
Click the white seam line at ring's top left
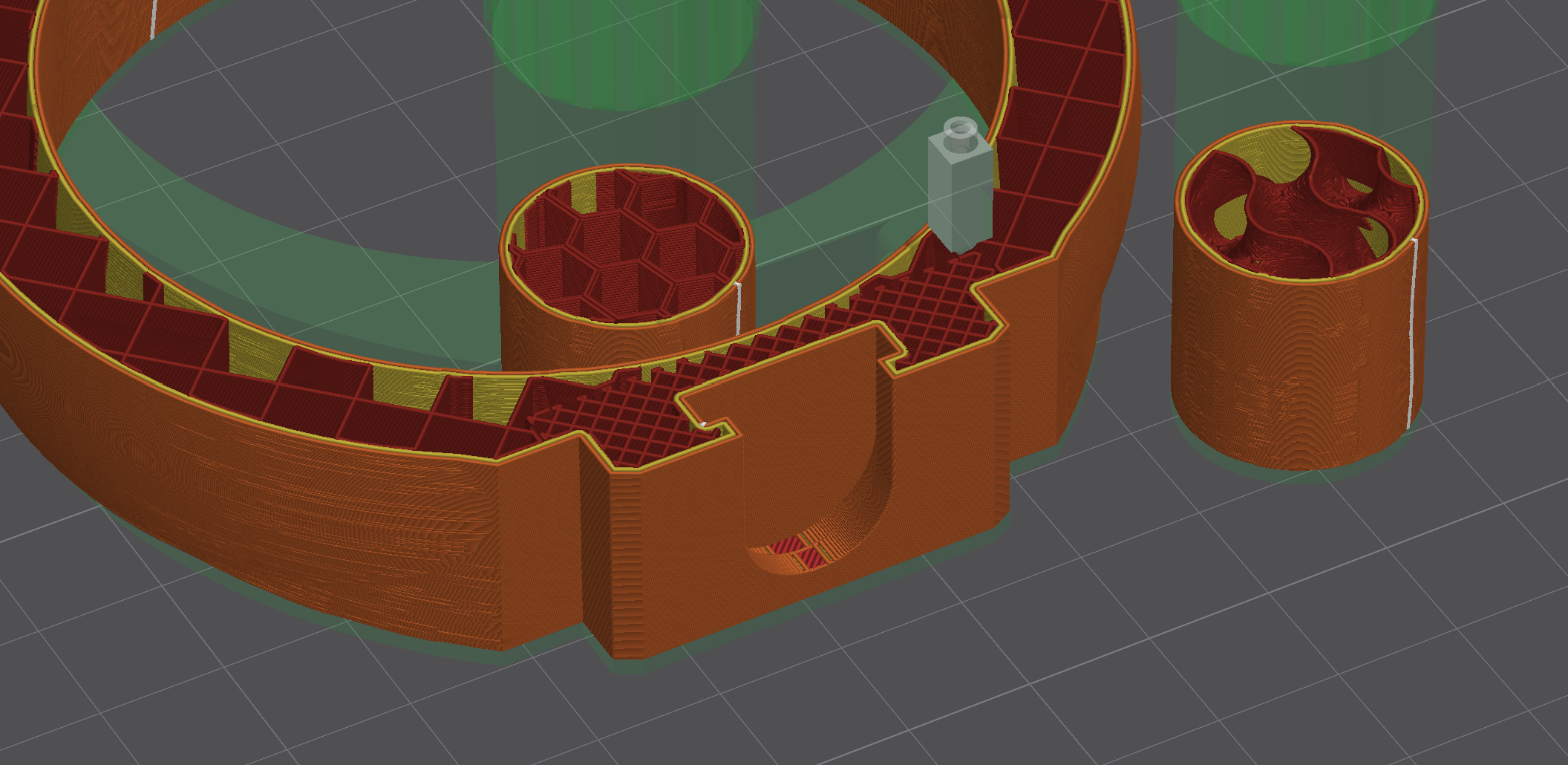click(154, 19)
